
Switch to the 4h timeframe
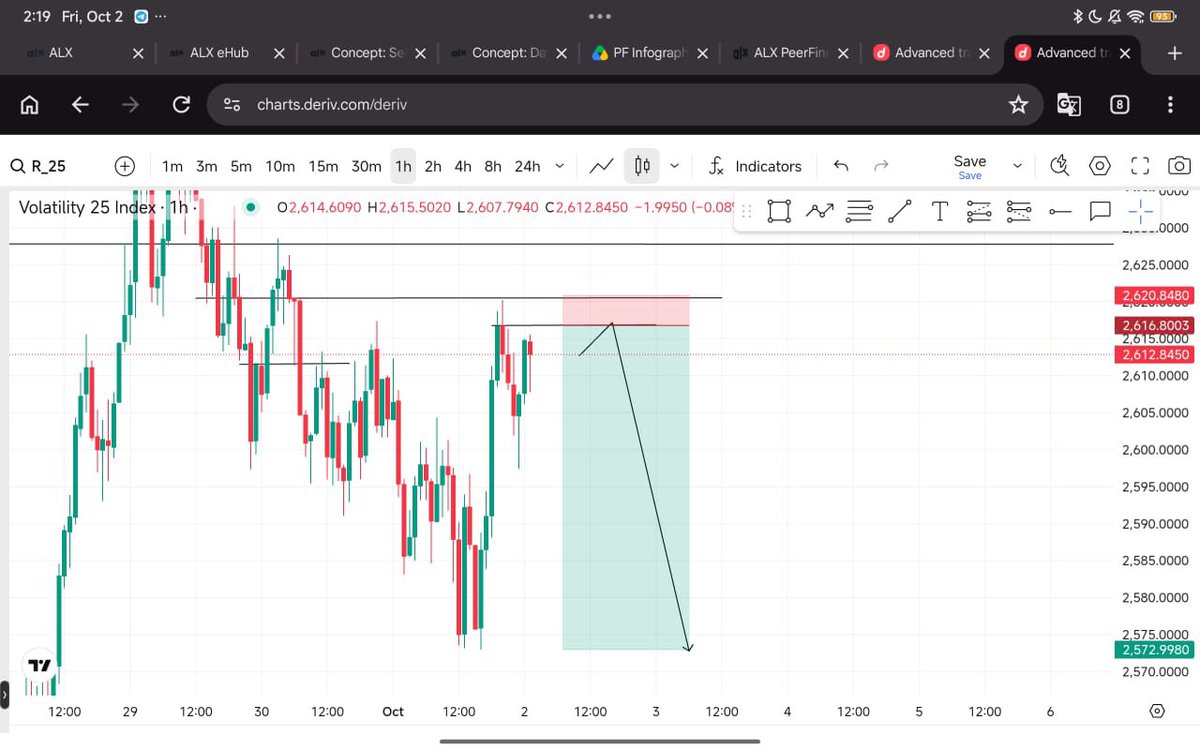463,166
